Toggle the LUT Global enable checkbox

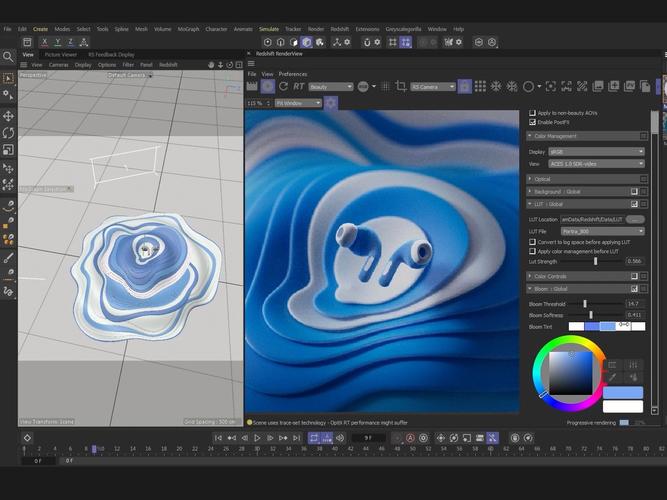[634, 204]
